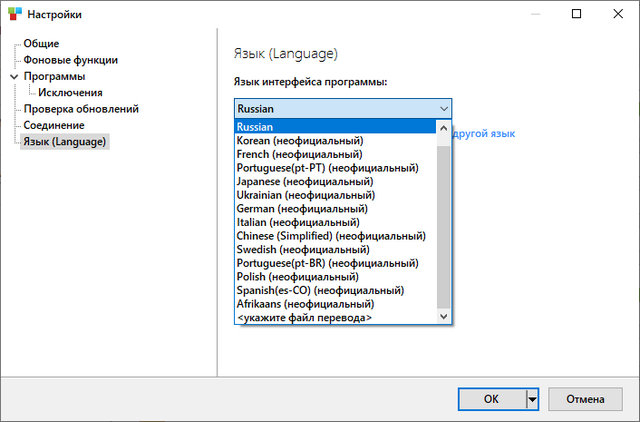Collapse the Программы tree node
Image resolution: width=640 pixels, height=422 pixels.
pyautogui.click(x=14, y=77)
